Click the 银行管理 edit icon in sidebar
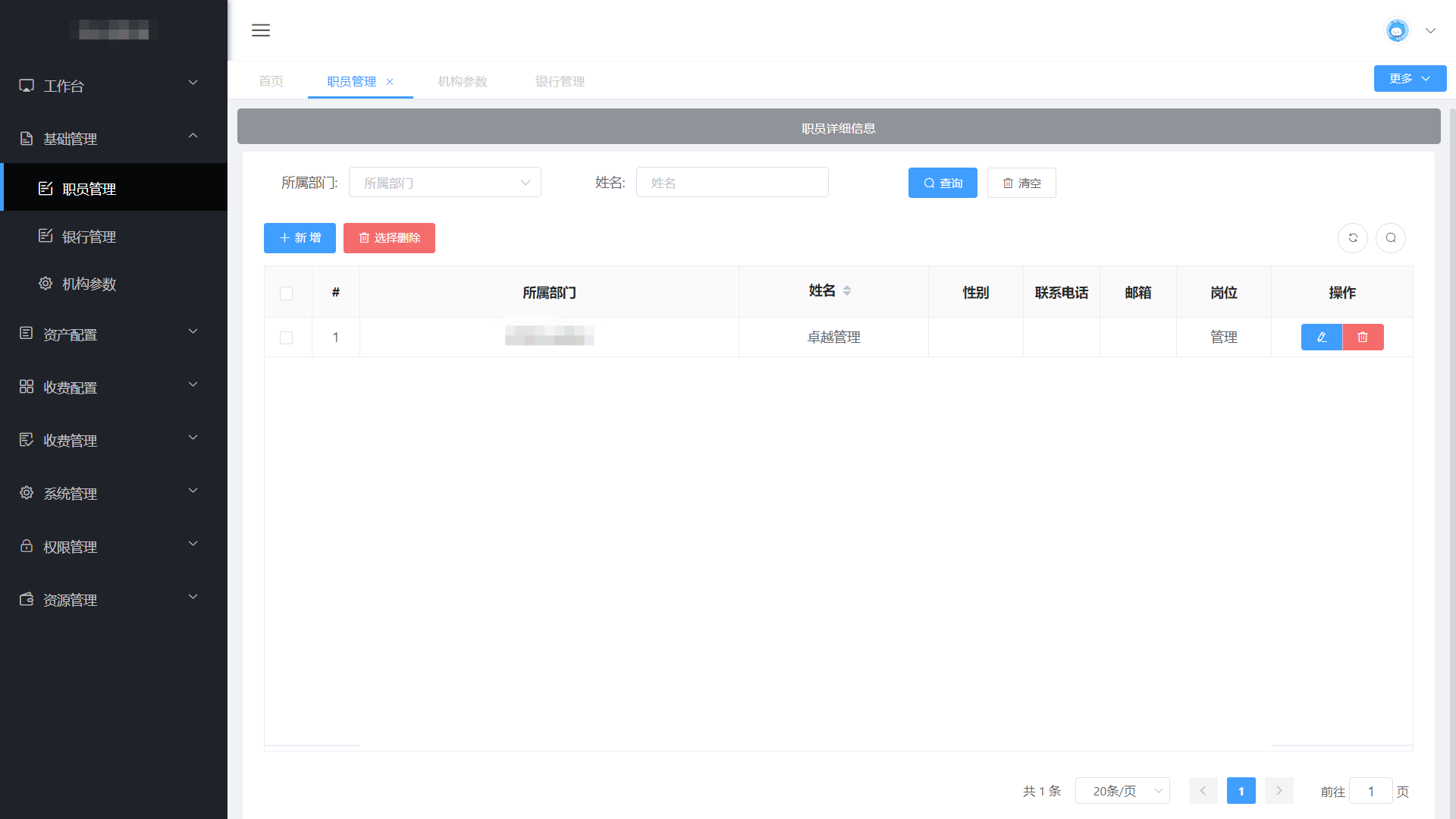The height and width of the screenshot is (819, 1456). (45, 236)
